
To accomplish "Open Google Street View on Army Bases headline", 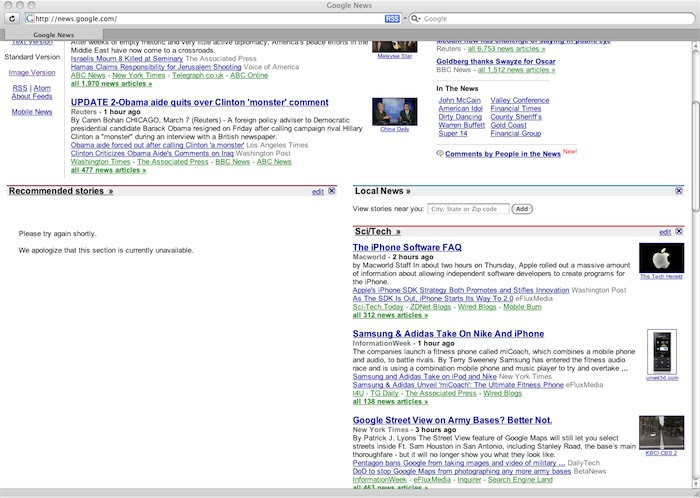I will point(452,420).
